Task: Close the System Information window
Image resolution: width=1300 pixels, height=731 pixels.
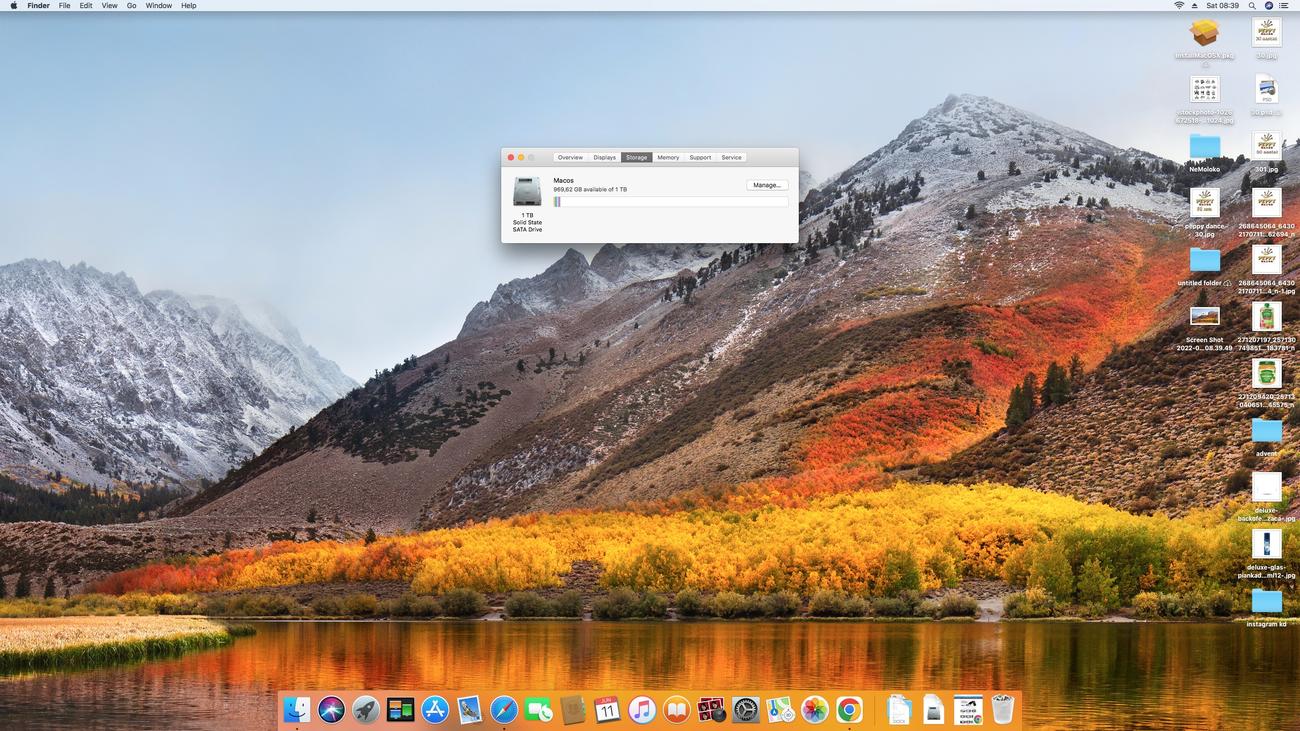Action: click(x=510, y=157)
